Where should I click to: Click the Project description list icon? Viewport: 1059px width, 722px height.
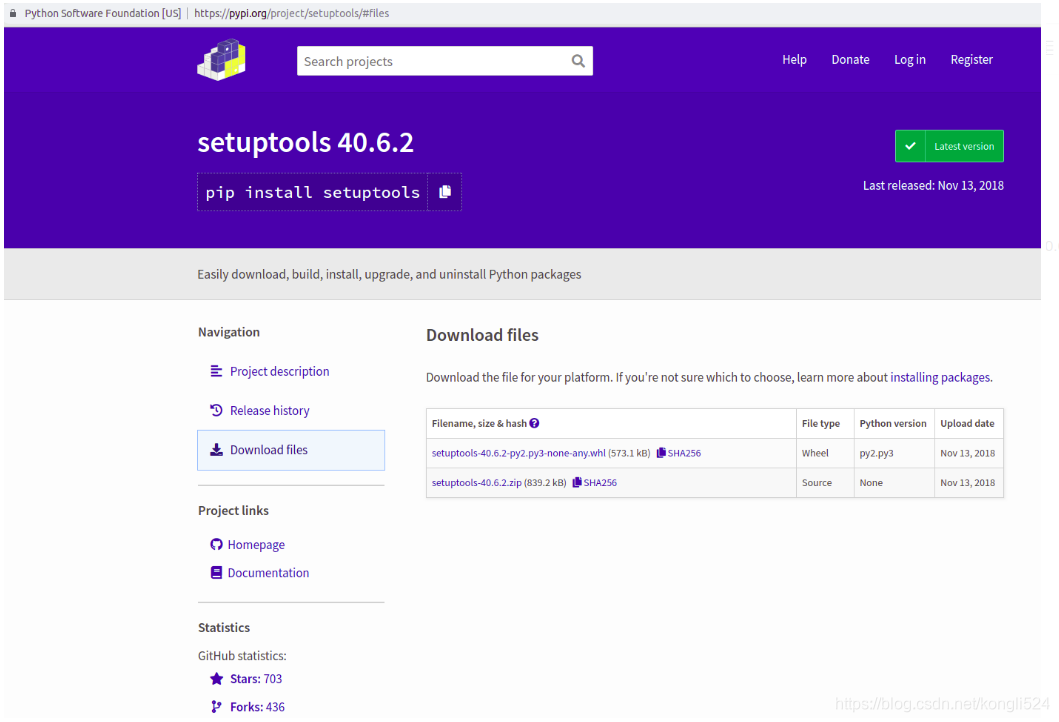pyautogui.click(x=216, y=371)
